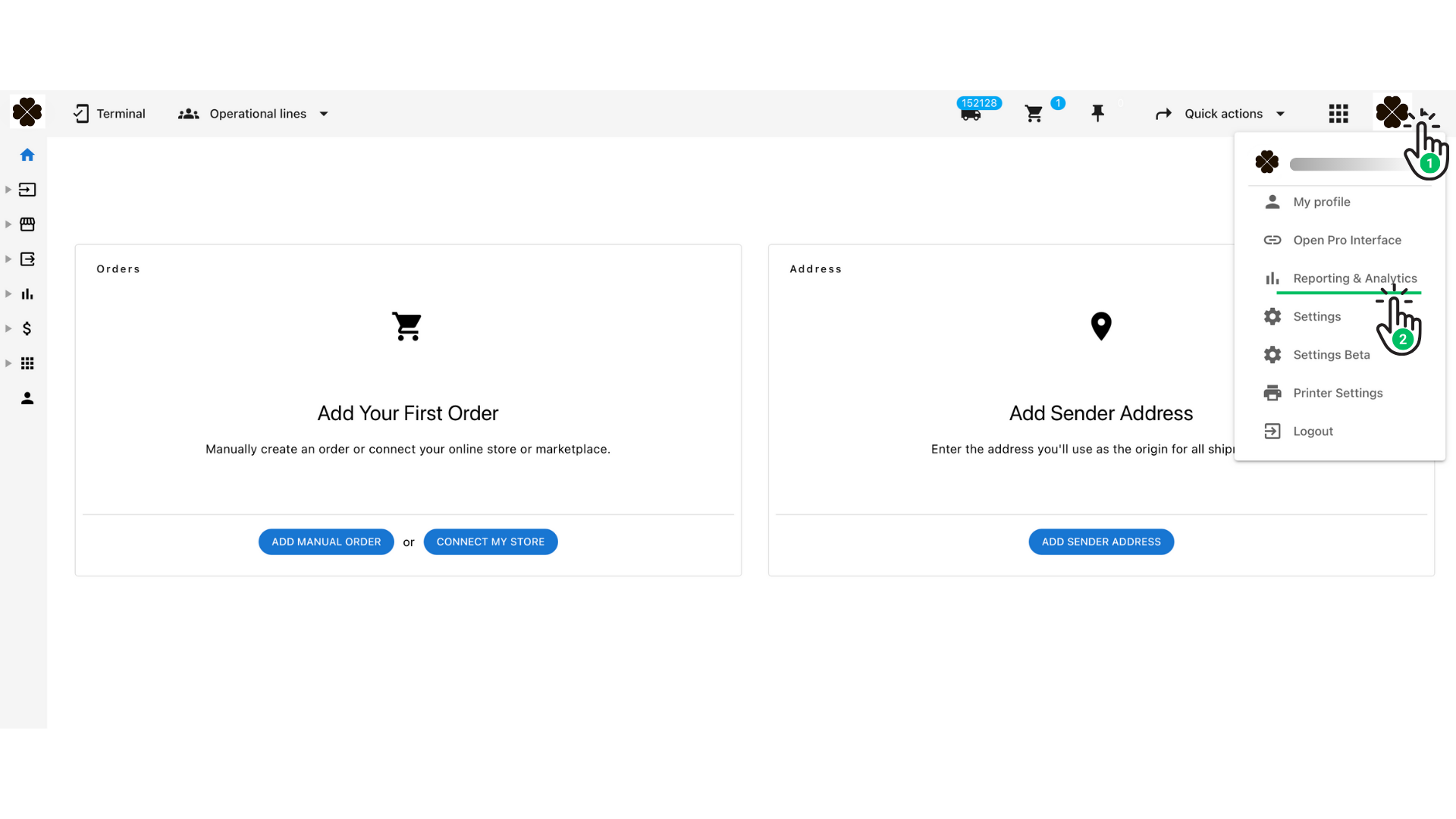Select Reporting & Analytics from the menu
This screenshot has width=1456, height=819.
pos(1354,278)
